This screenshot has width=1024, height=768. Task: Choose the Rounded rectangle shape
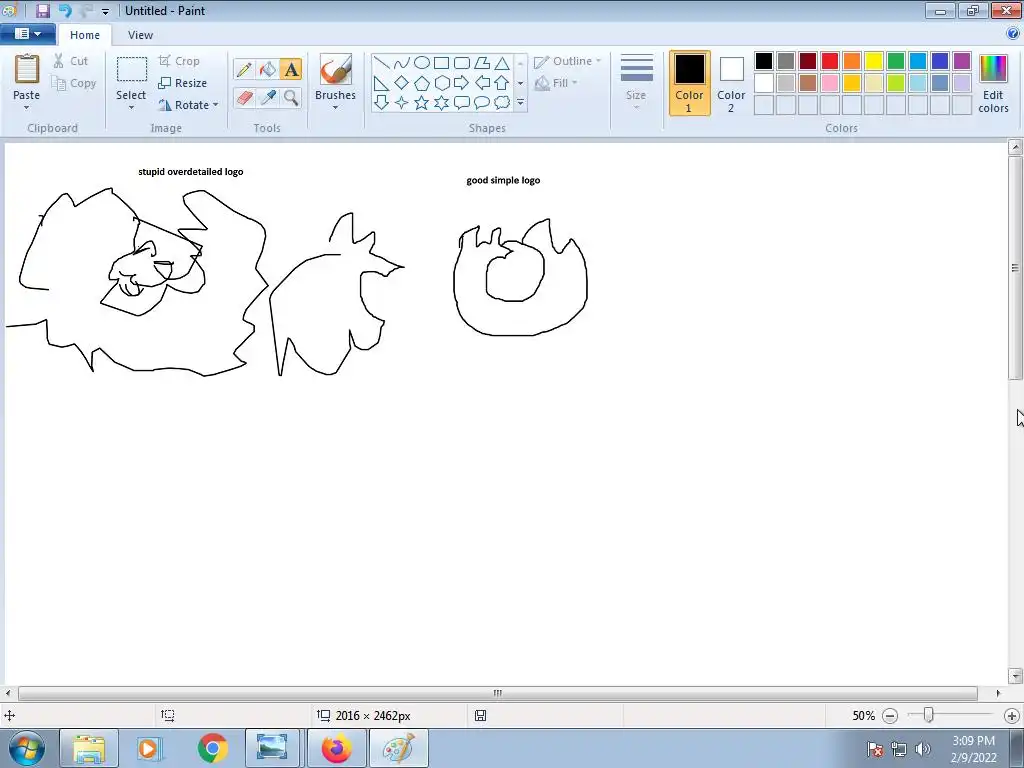(x=462, y=63)
